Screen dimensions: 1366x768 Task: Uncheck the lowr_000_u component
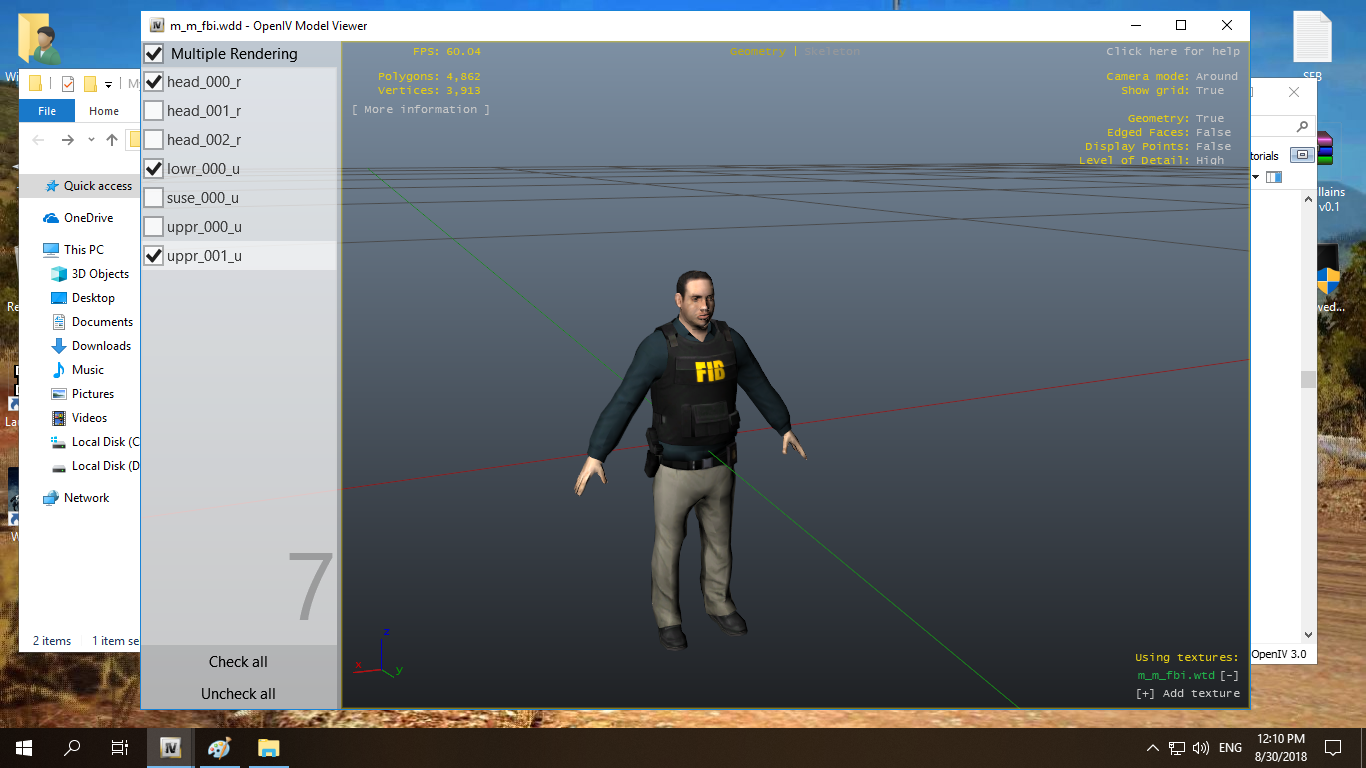[x=154, y=169]
